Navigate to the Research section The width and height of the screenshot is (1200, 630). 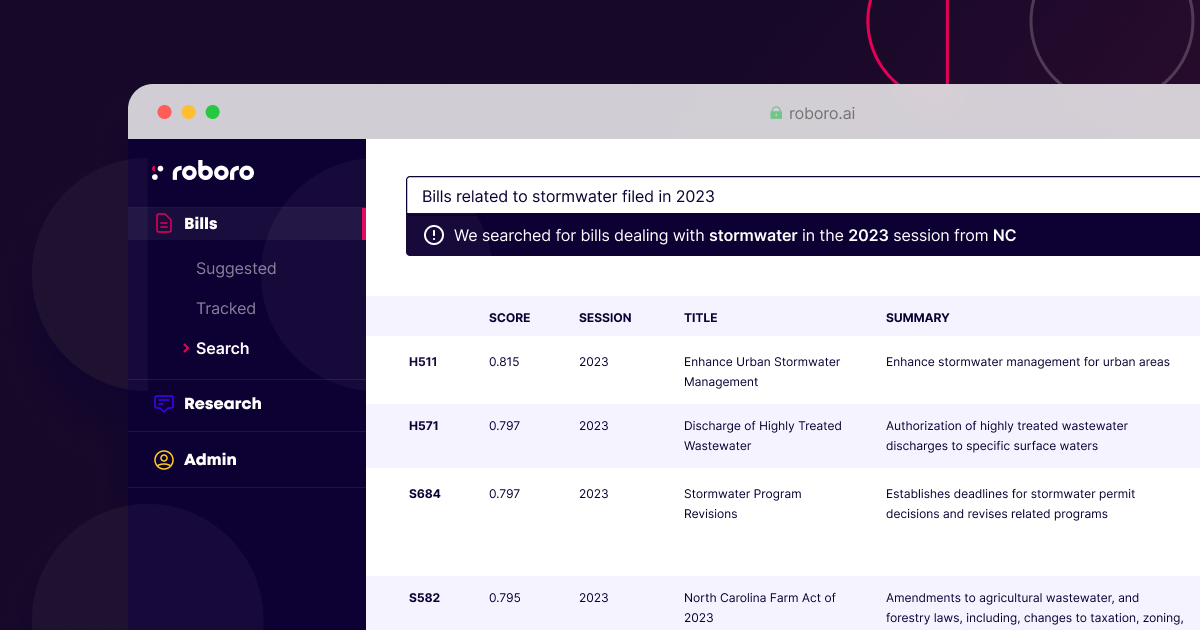[x=222, y=404]
